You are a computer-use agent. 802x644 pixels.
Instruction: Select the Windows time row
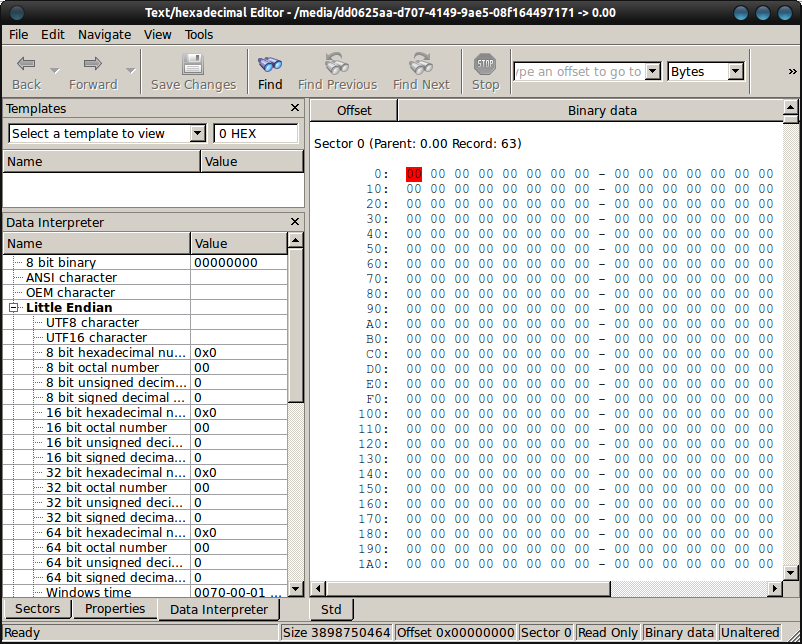coord(145,592)
